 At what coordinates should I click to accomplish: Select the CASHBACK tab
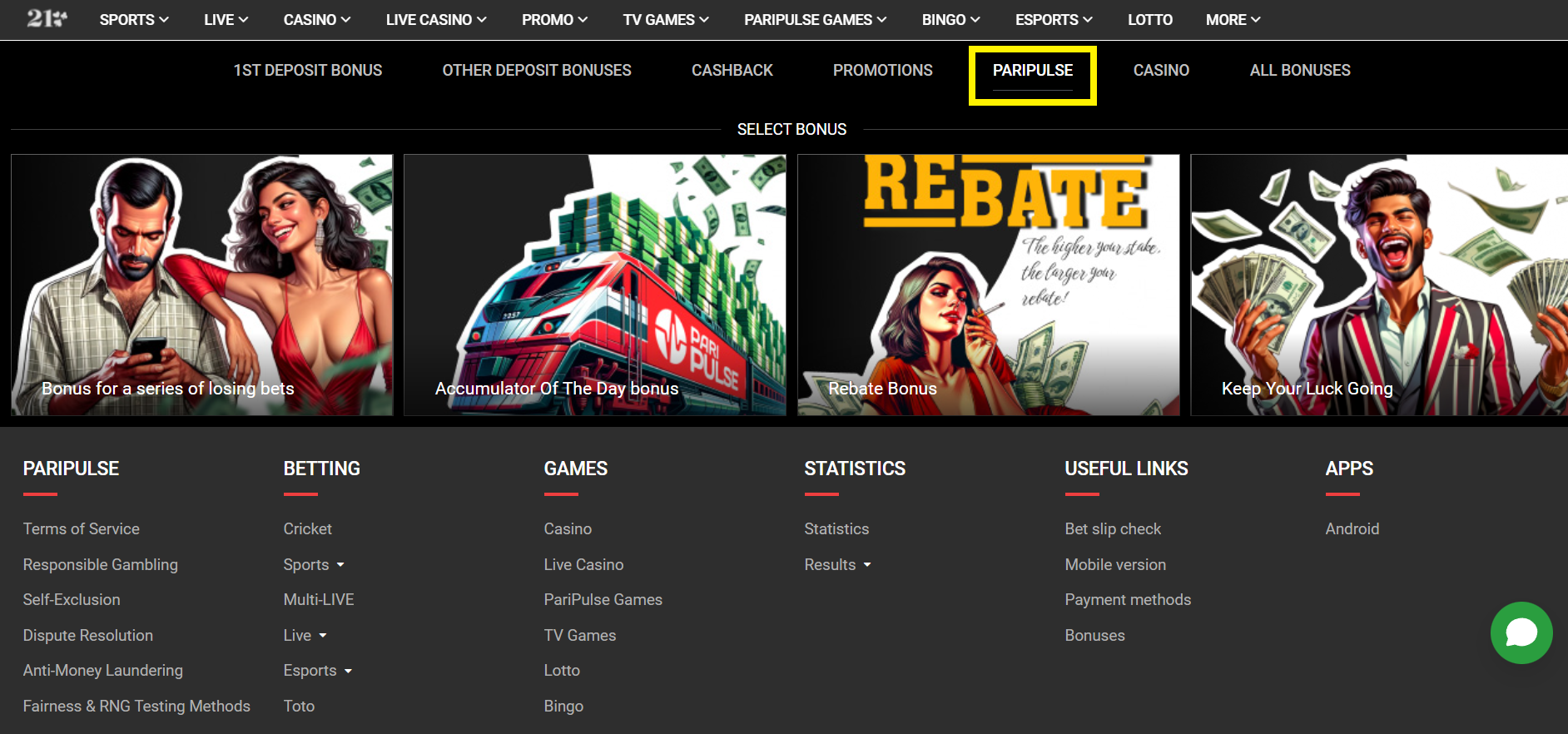(732, 71)
